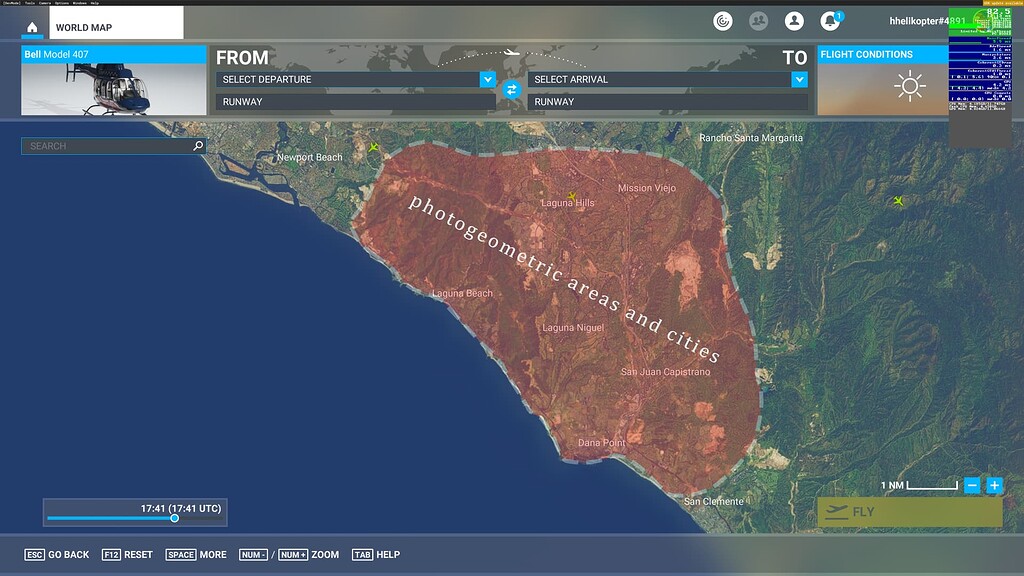The height and width of the screenshot is (576, 1024).
Task: Open the friends group icon
Action: coord(758,21)
